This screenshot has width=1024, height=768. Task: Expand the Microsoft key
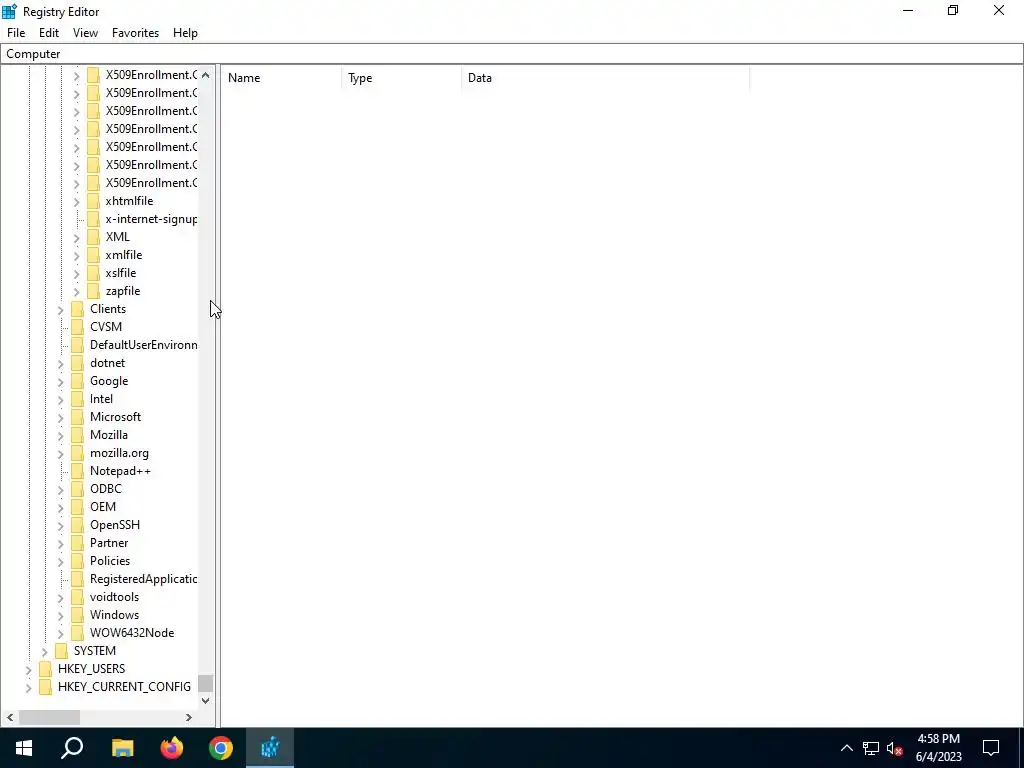click(61, 417)
